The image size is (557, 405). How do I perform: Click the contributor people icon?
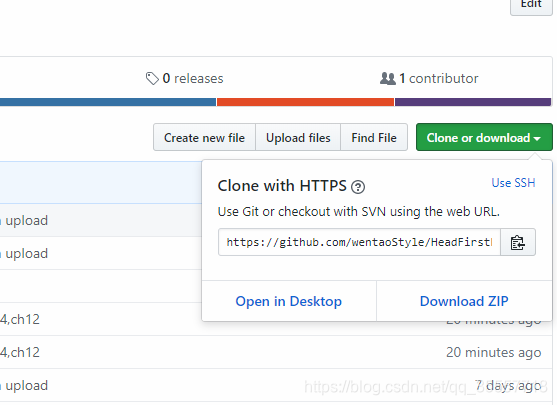tap(388, 79)
